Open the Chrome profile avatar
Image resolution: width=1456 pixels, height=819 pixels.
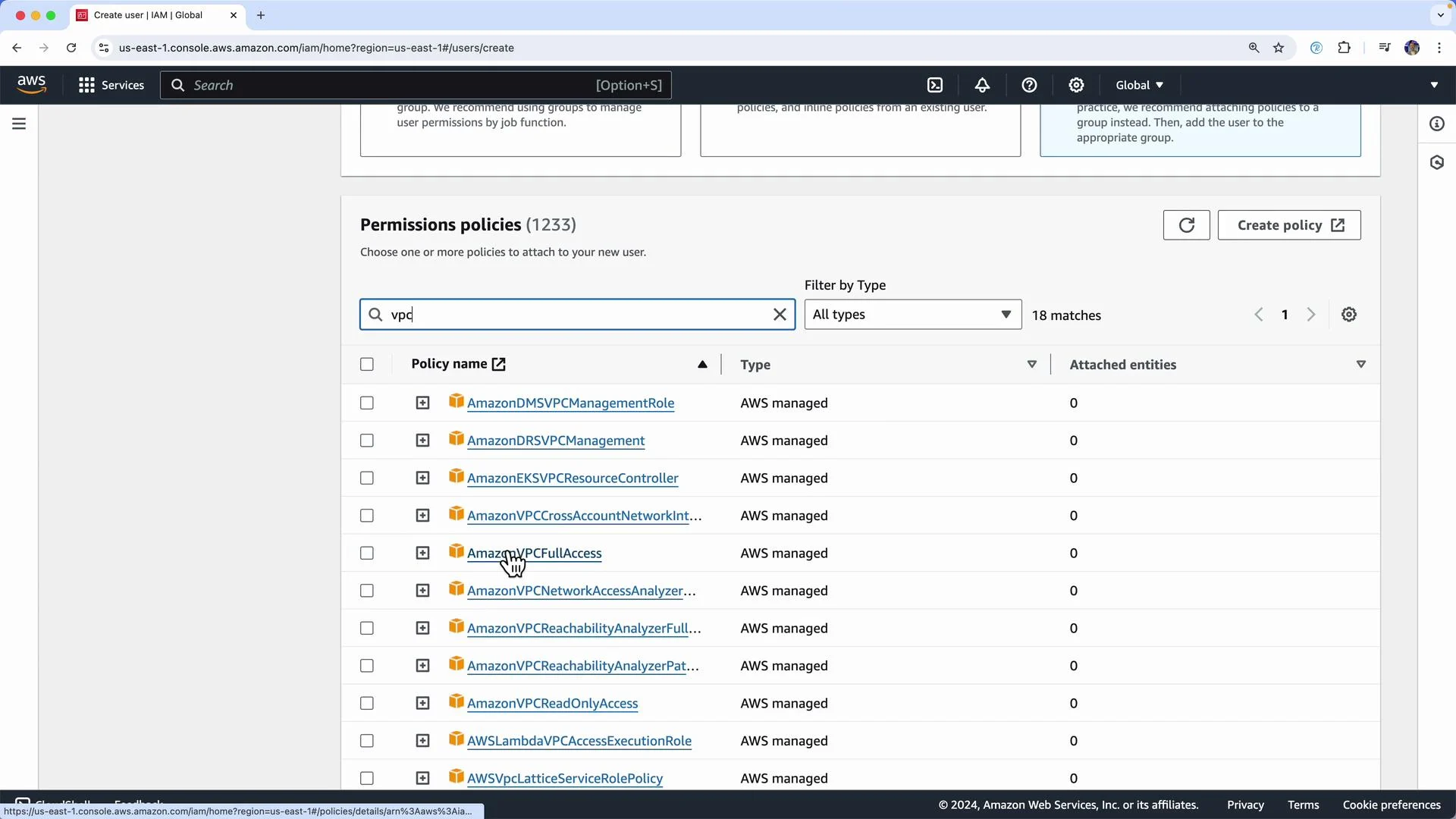1412,48
